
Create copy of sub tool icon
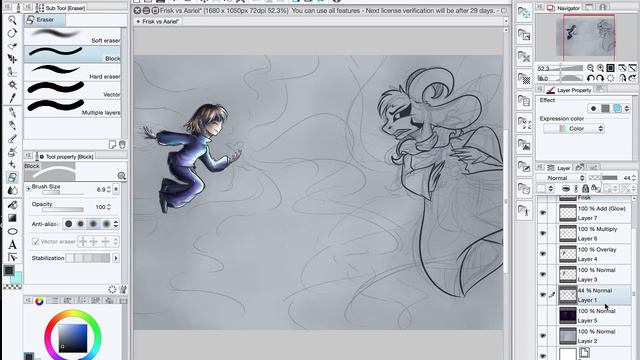(x=112, y=144)
